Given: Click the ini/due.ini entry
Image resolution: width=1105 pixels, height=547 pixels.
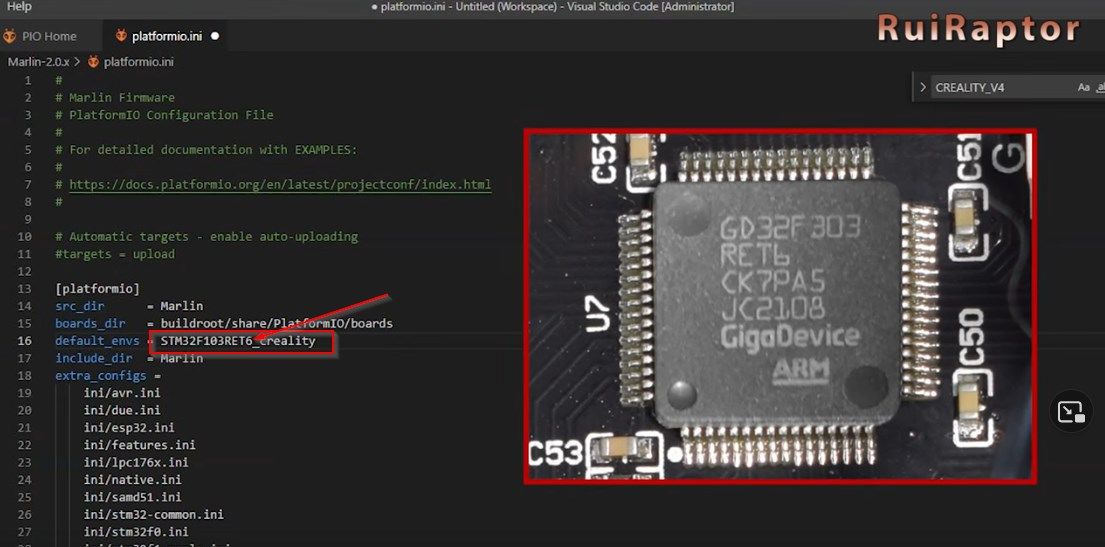Looking at the screenshot, I should pyautogui.click(x=122, y=410).
